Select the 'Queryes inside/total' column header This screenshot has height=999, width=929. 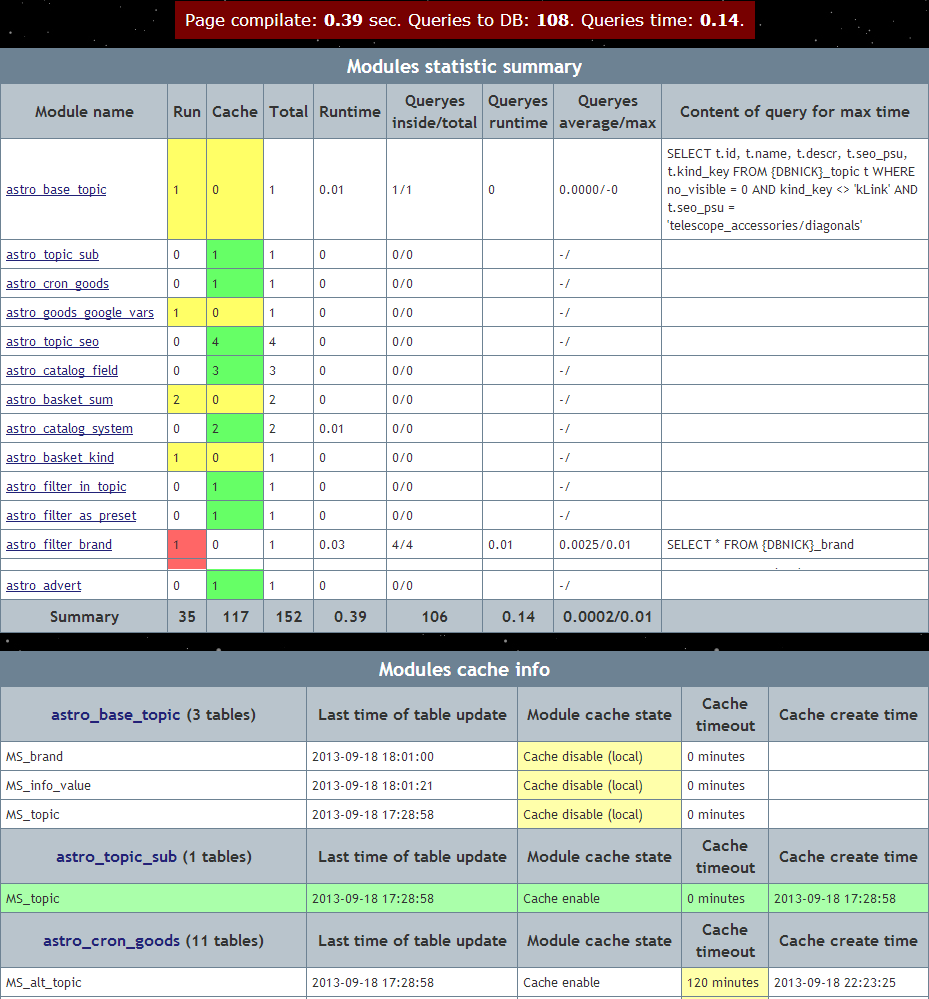coord(435,111)
